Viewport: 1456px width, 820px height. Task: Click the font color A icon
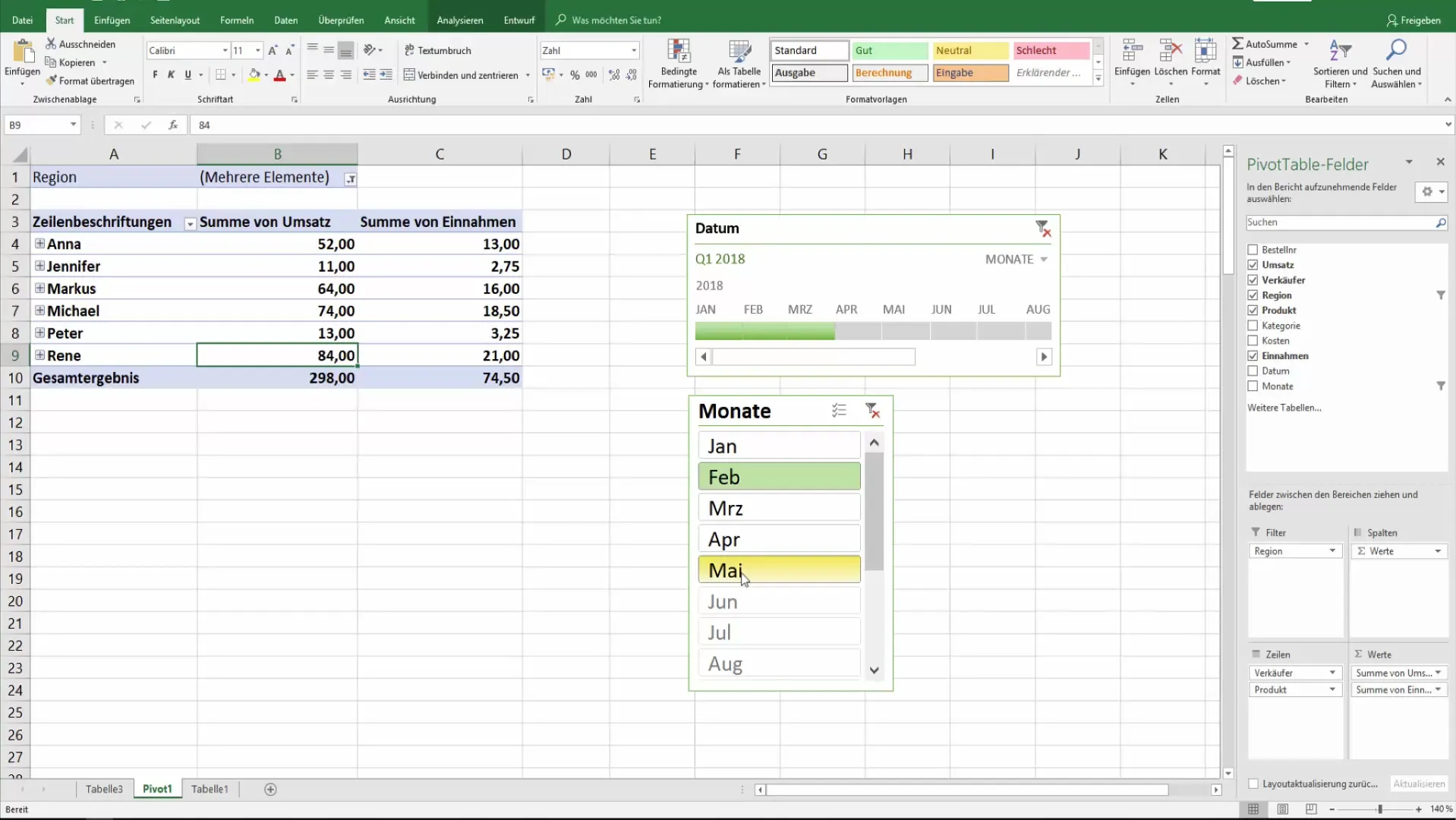coord(279,74)
